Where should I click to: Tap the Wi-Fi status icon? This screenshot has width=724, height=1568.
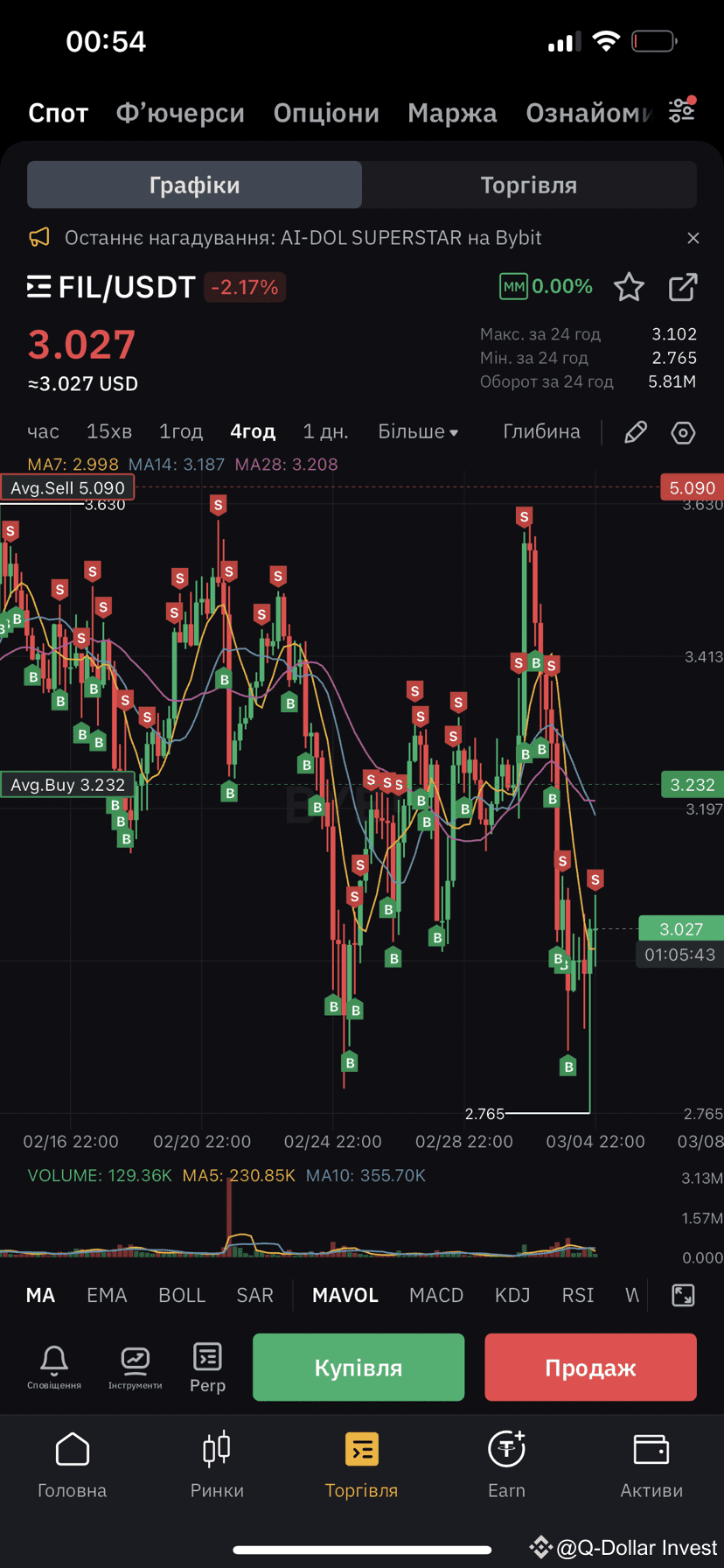606,40
